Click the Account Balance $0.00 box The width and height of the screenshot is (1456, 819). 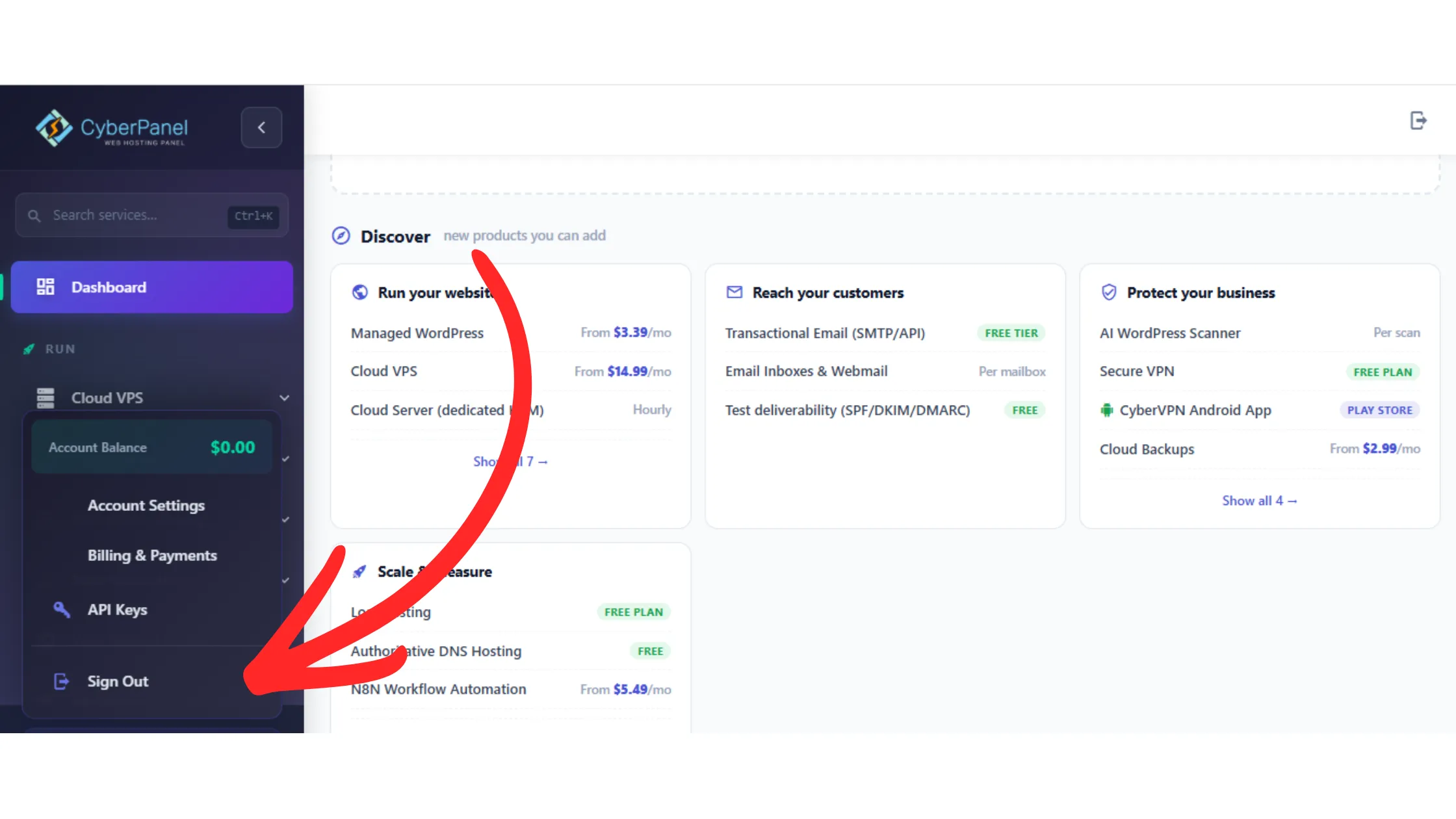[151, 447]
